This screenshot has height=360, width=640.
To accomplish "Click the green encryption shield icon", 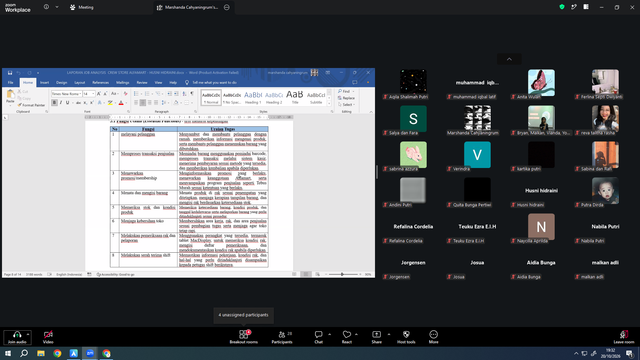I will (562, 7).
